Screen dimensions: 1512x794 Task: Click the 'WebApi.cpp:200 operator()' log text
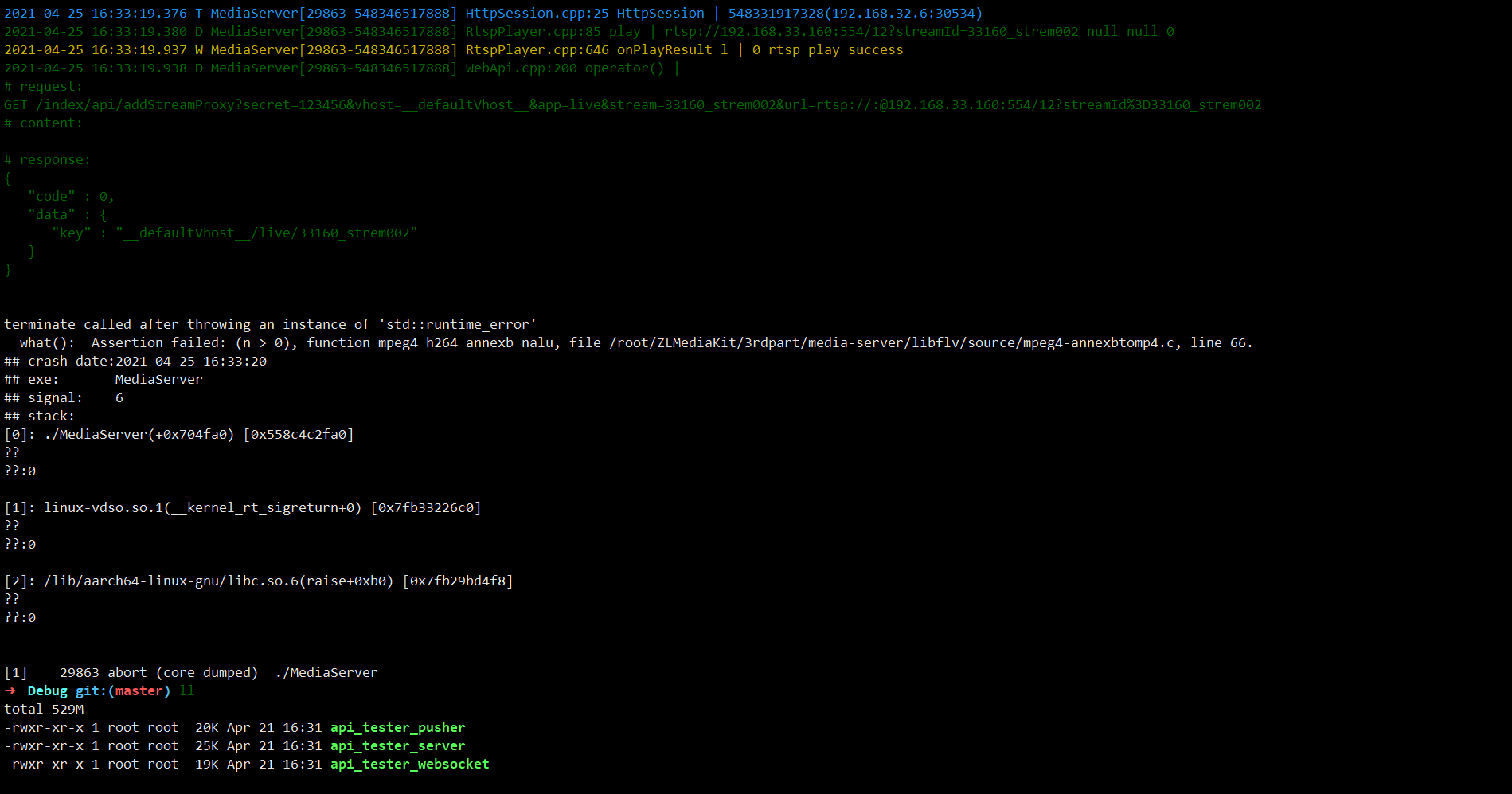tap(565, 68)
